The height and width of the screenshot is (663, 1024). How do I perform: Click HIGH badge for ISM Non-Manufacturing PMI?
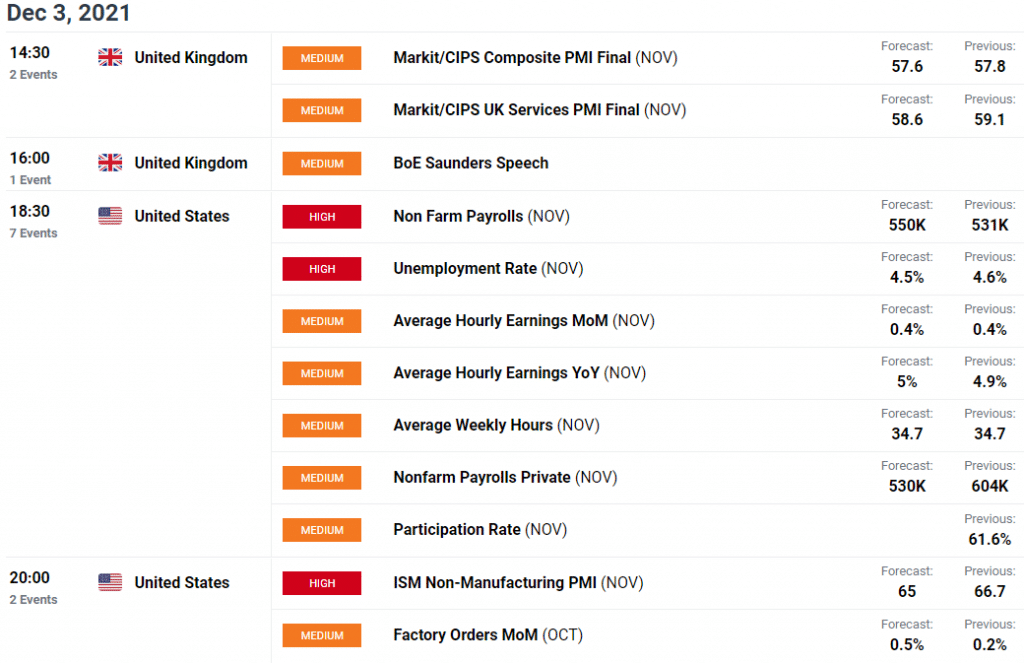click(321, 583)
